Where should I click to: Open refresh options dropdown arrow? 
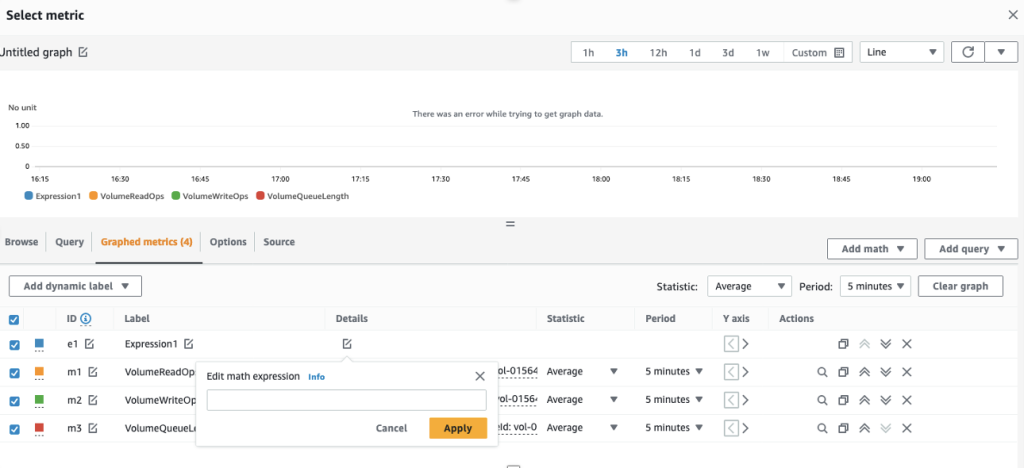pos(1002,52)
